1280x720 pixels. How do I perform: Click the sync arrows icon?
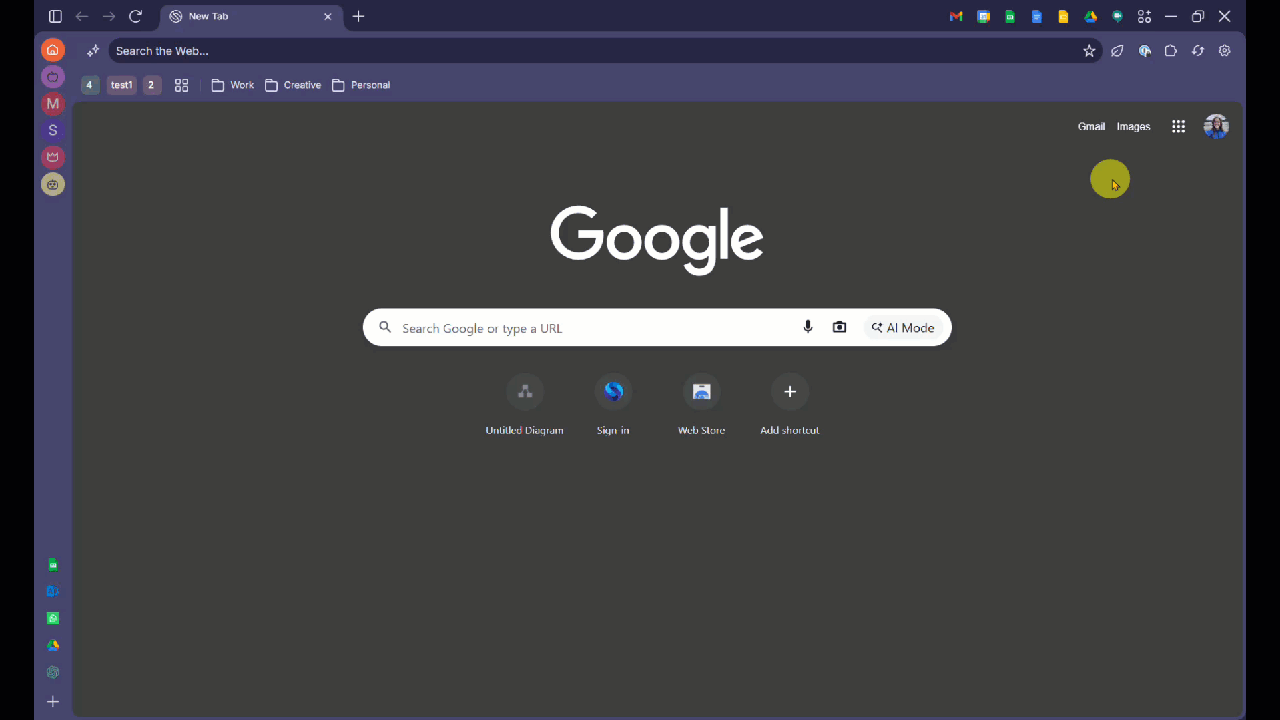tap(1198, 51)
